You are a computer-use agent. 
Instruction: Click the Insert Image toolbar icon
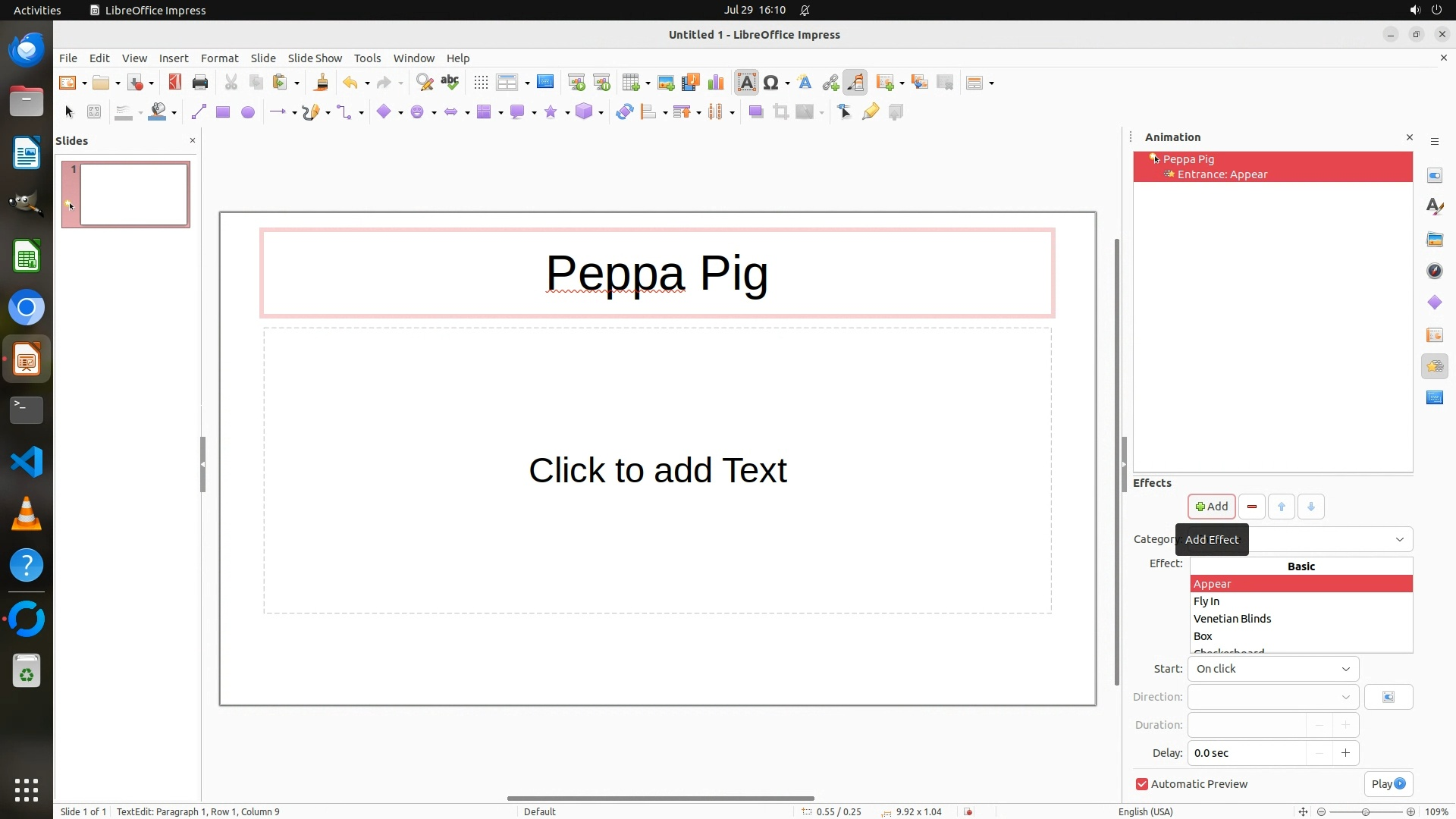pos(665,83)
